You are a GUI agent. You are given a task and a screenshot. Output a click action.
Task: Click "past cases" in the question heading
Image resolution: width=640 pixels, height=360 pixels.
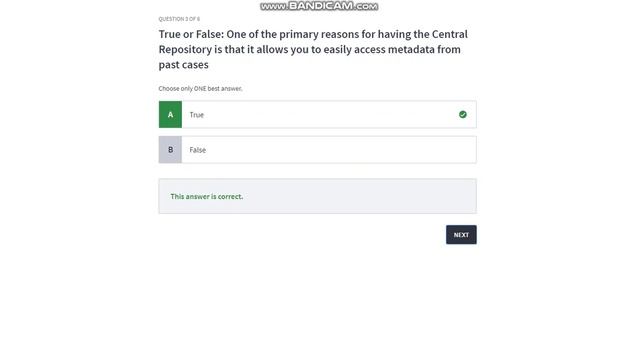click(184, 65)
